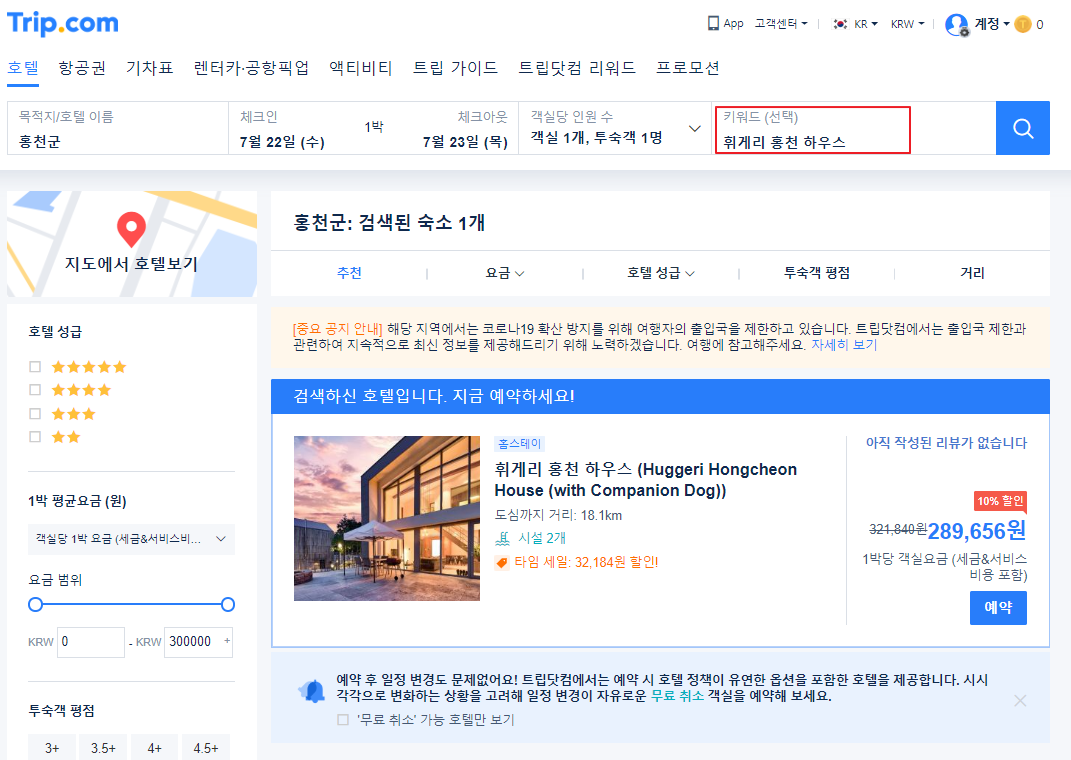1071x760 pixels.
Task: Open the 호텔 성급 sort dropdown
Action: pos(660,273)
